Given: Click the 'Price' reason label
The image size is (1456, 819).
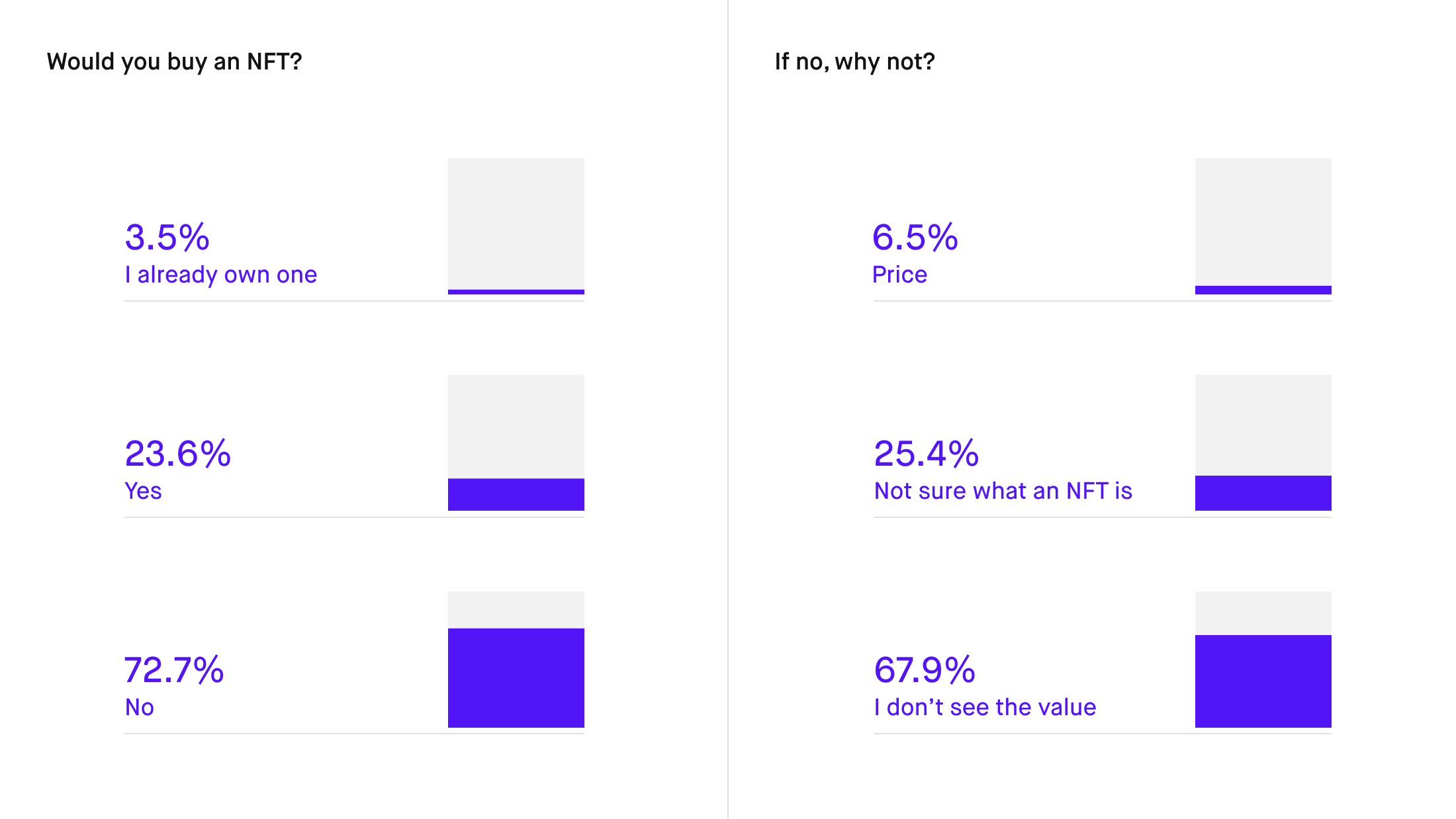Looking at the screenshot, I should 899,275.
